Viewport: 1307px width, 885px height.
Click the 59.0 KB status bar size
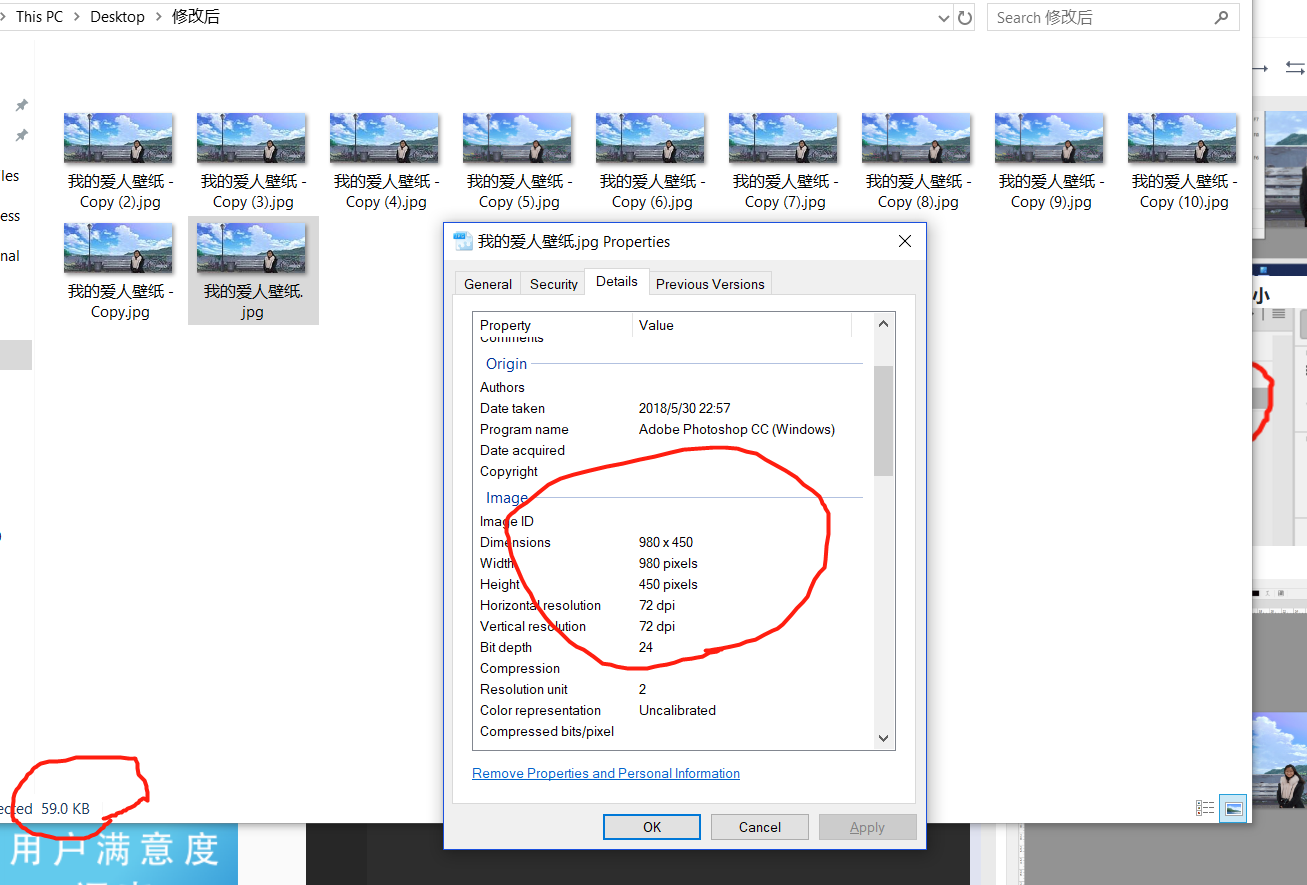coord(65,808)
